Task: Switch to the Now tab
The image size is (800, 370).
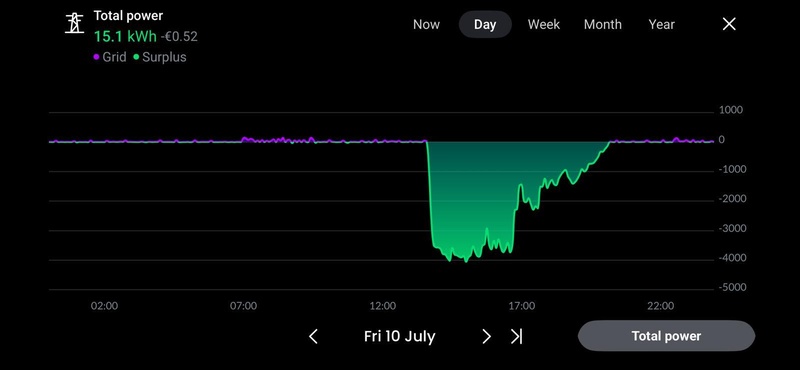Action: click(426, 24)
